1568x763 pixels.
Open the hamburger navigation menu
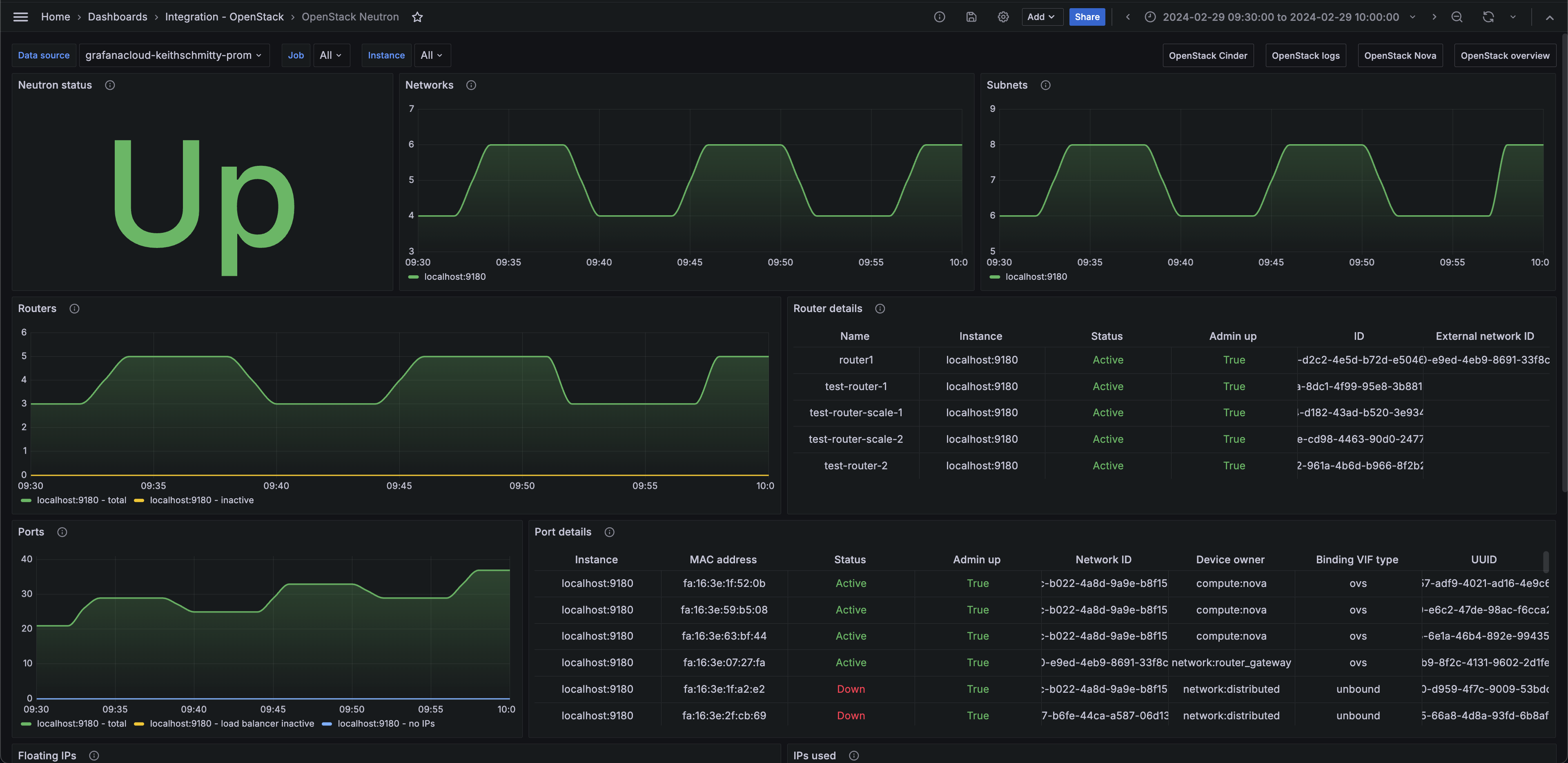coord(21,17)
